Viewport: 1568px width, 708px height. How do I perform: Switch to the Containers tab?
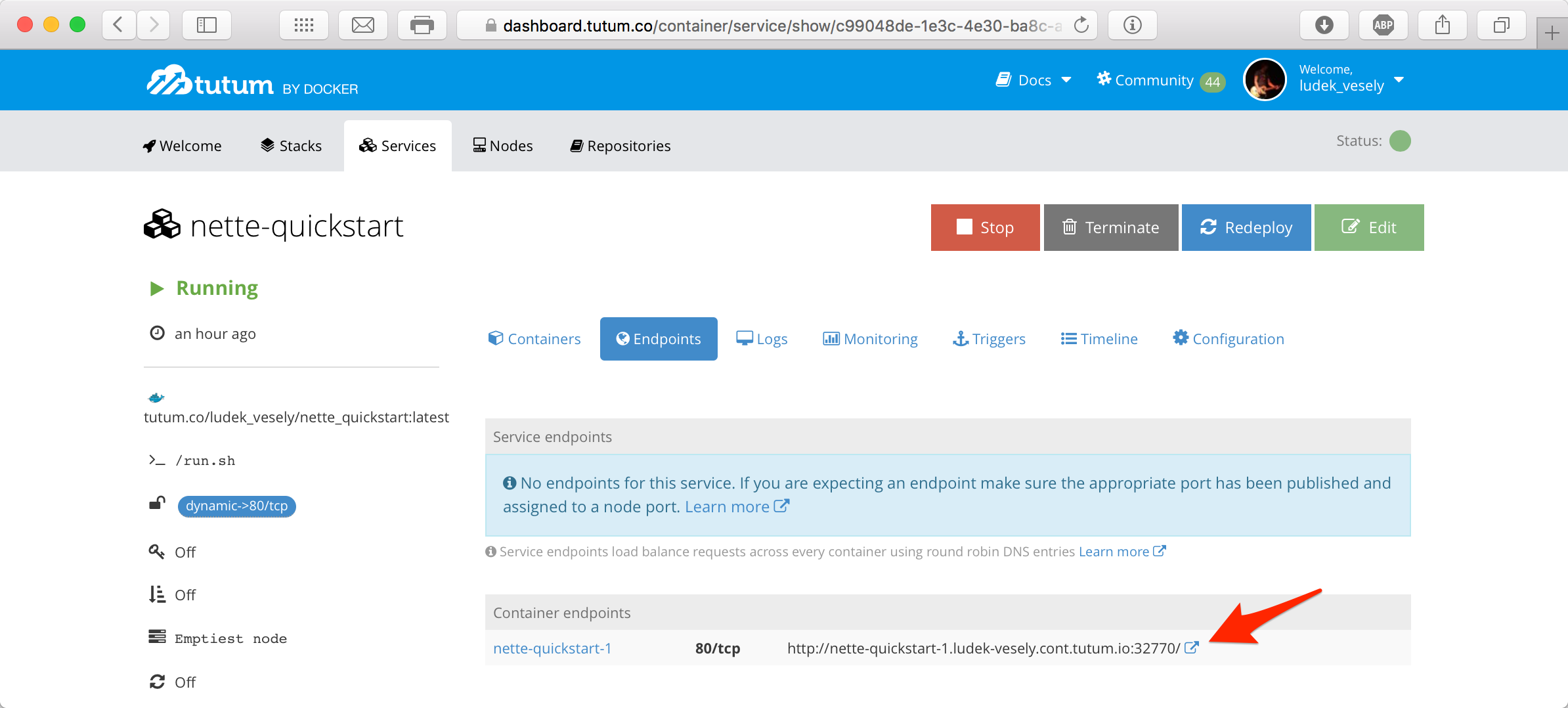tap(534, 339)
